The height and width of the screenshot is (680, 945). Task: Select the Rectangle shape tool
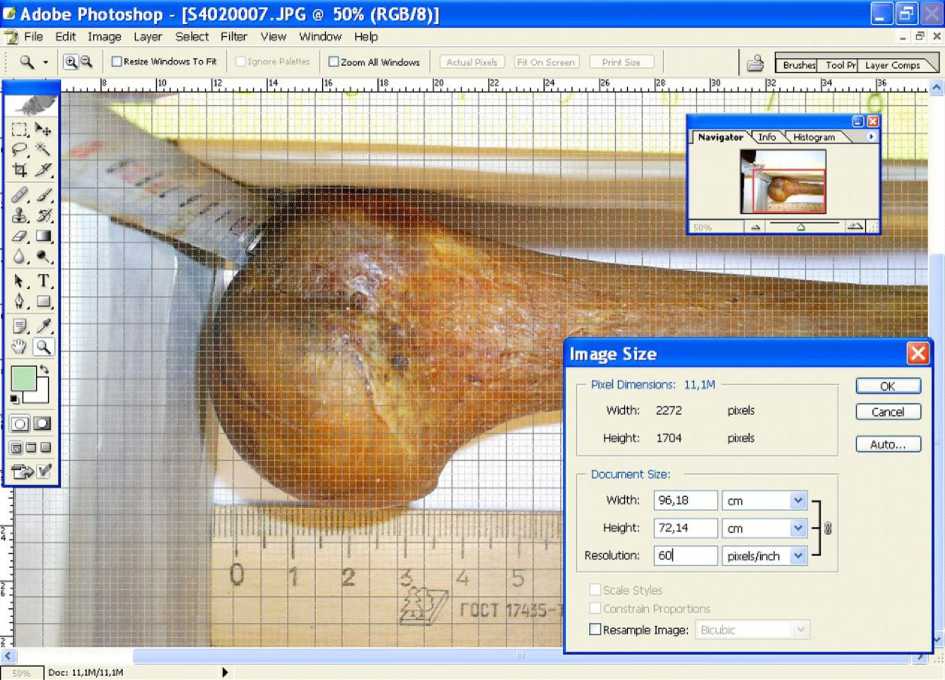43,301
